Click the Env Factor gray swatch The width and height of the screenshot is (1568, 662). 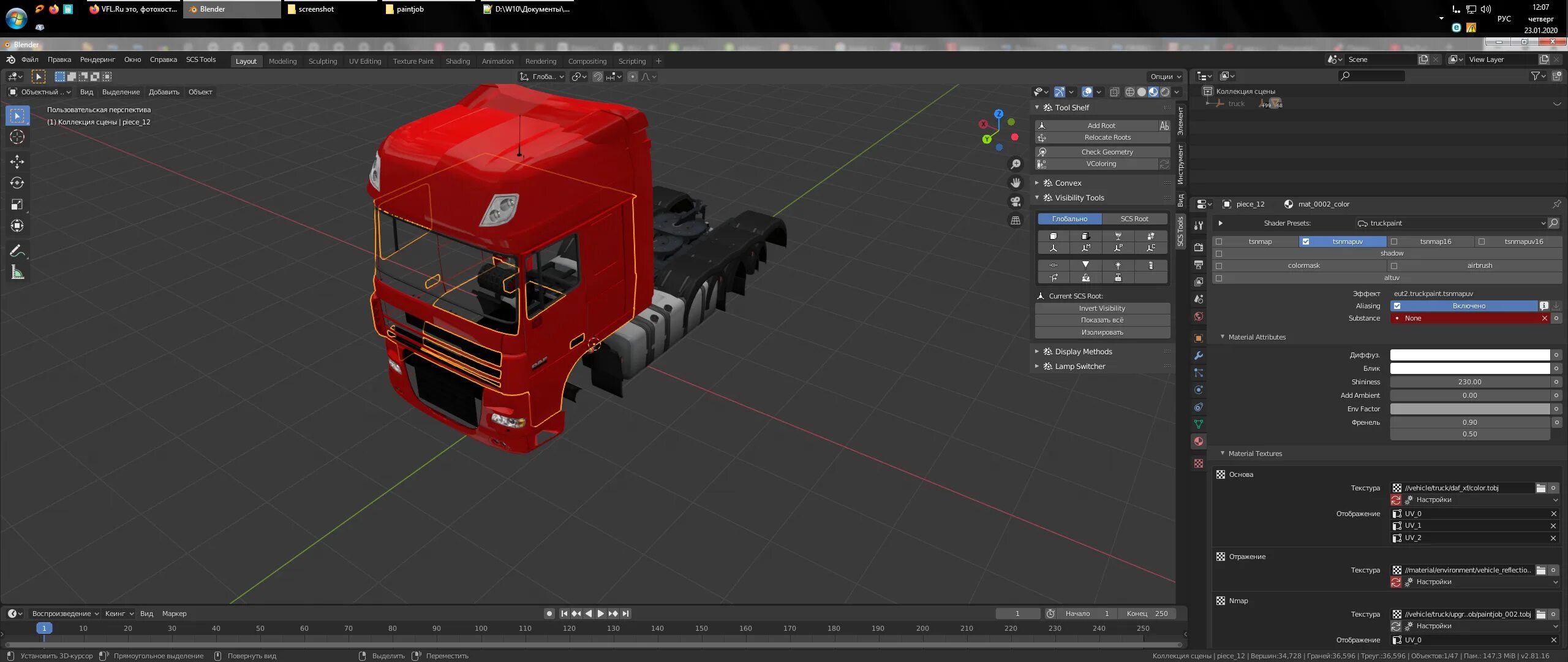click(1470, 409)
